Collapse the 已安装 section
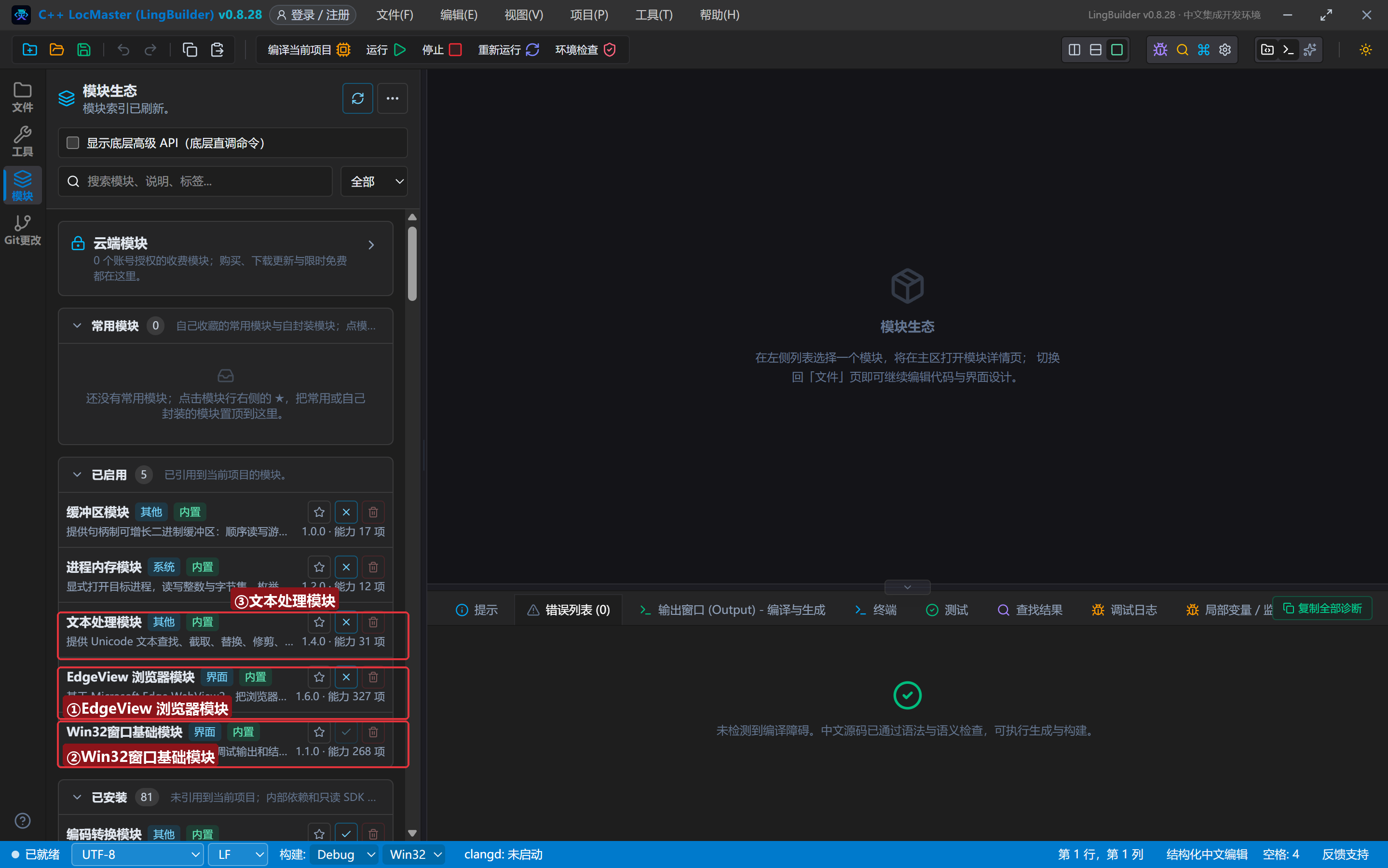This screenshot has width=1388, height=868. (77, 797)
